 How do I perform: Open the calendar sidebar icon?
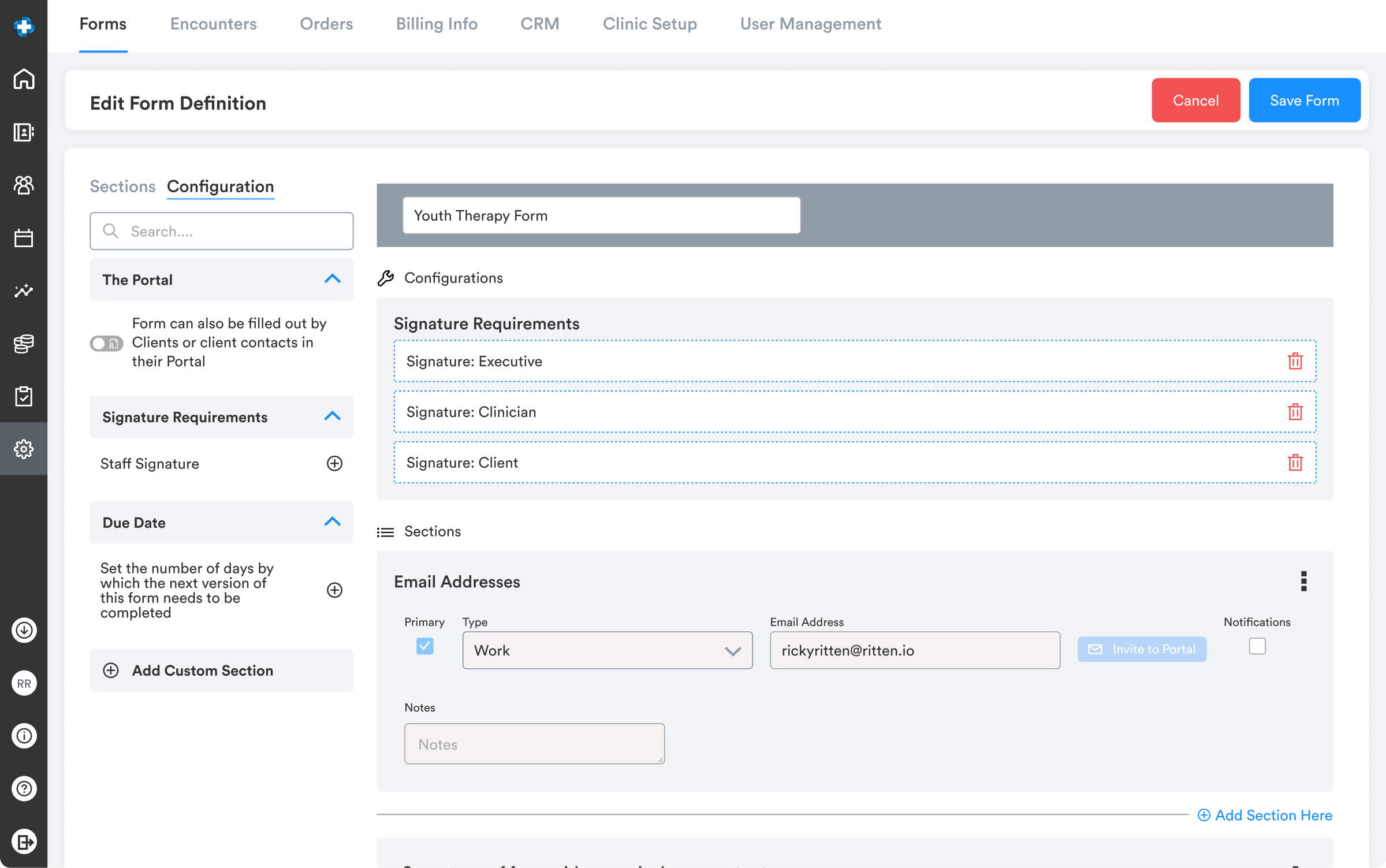coord(24,238)
